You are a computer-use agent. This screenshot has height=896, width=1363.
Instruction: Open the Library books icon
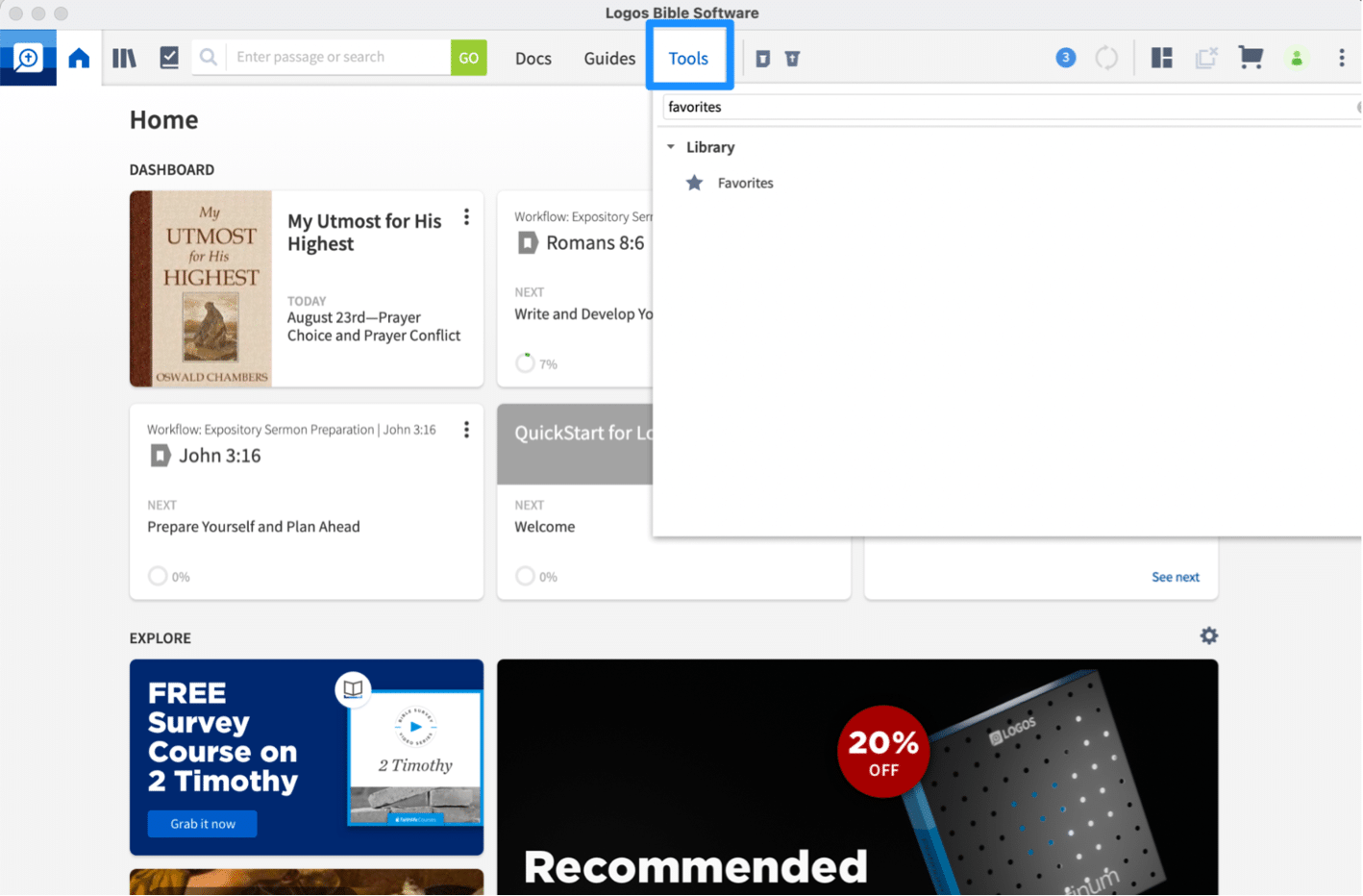point(124,58)
